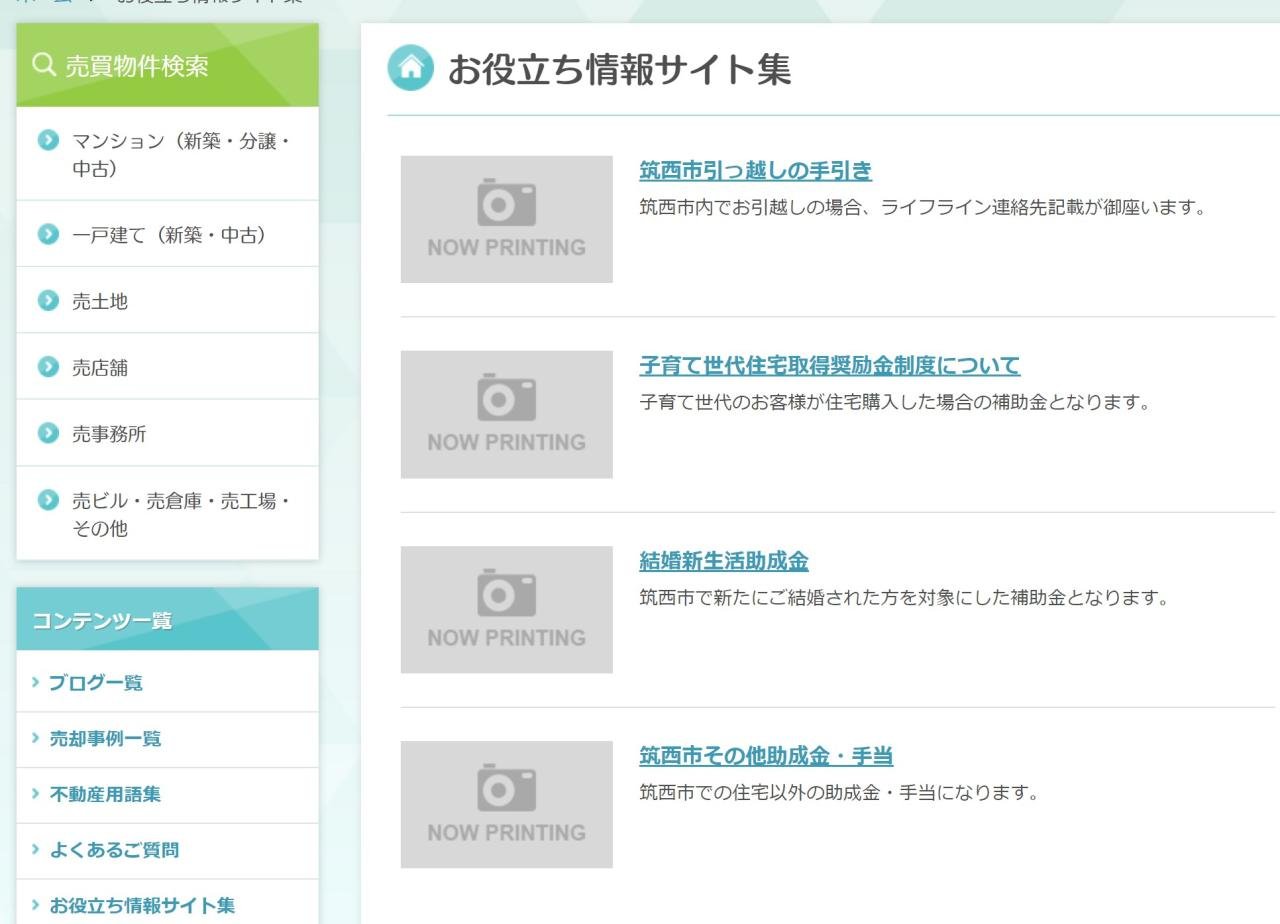Click the chevron before ブログ一覧

36,682
